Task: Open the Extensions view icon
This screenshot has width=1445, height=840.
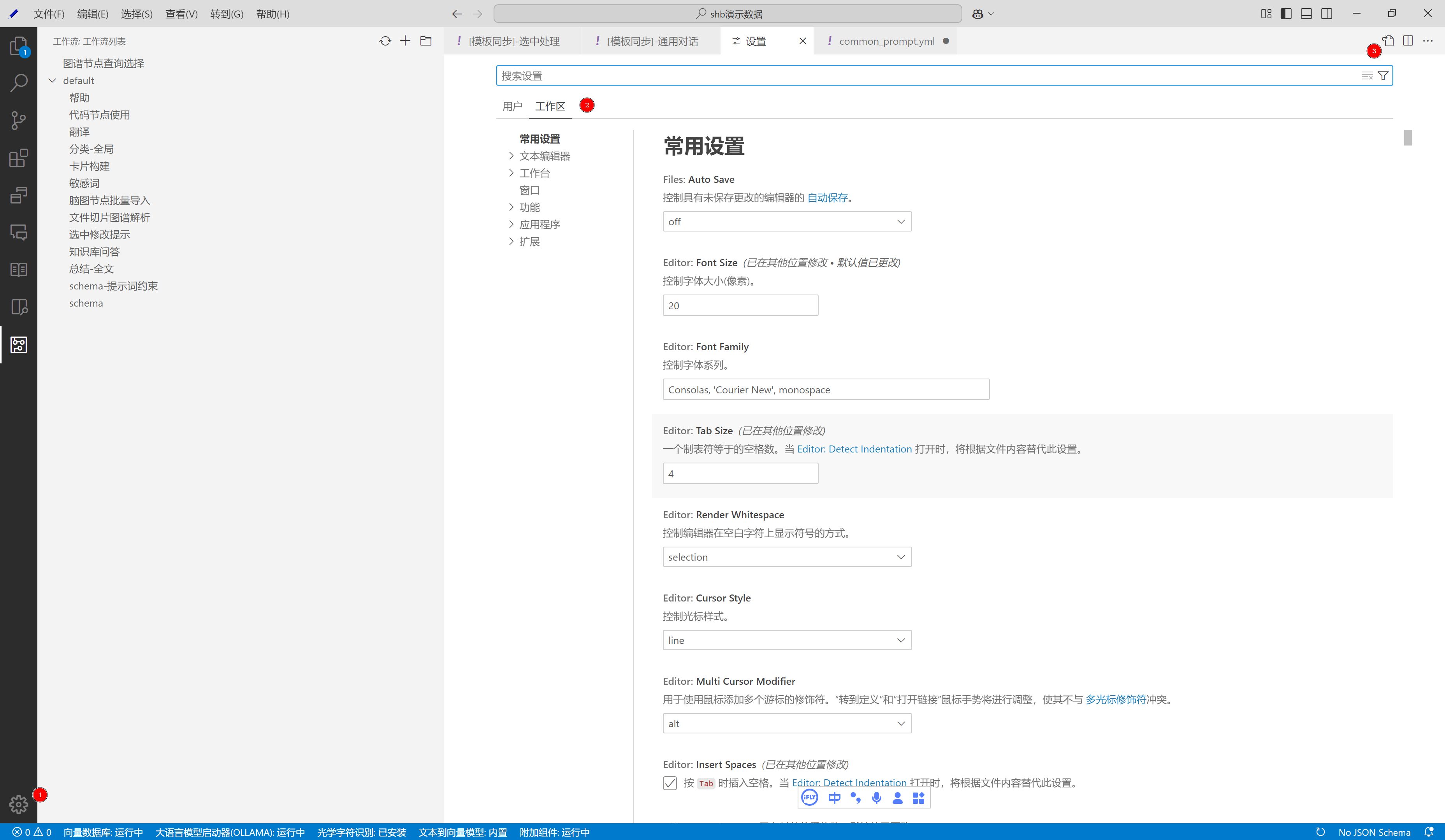Action: [x=18, y=158]
